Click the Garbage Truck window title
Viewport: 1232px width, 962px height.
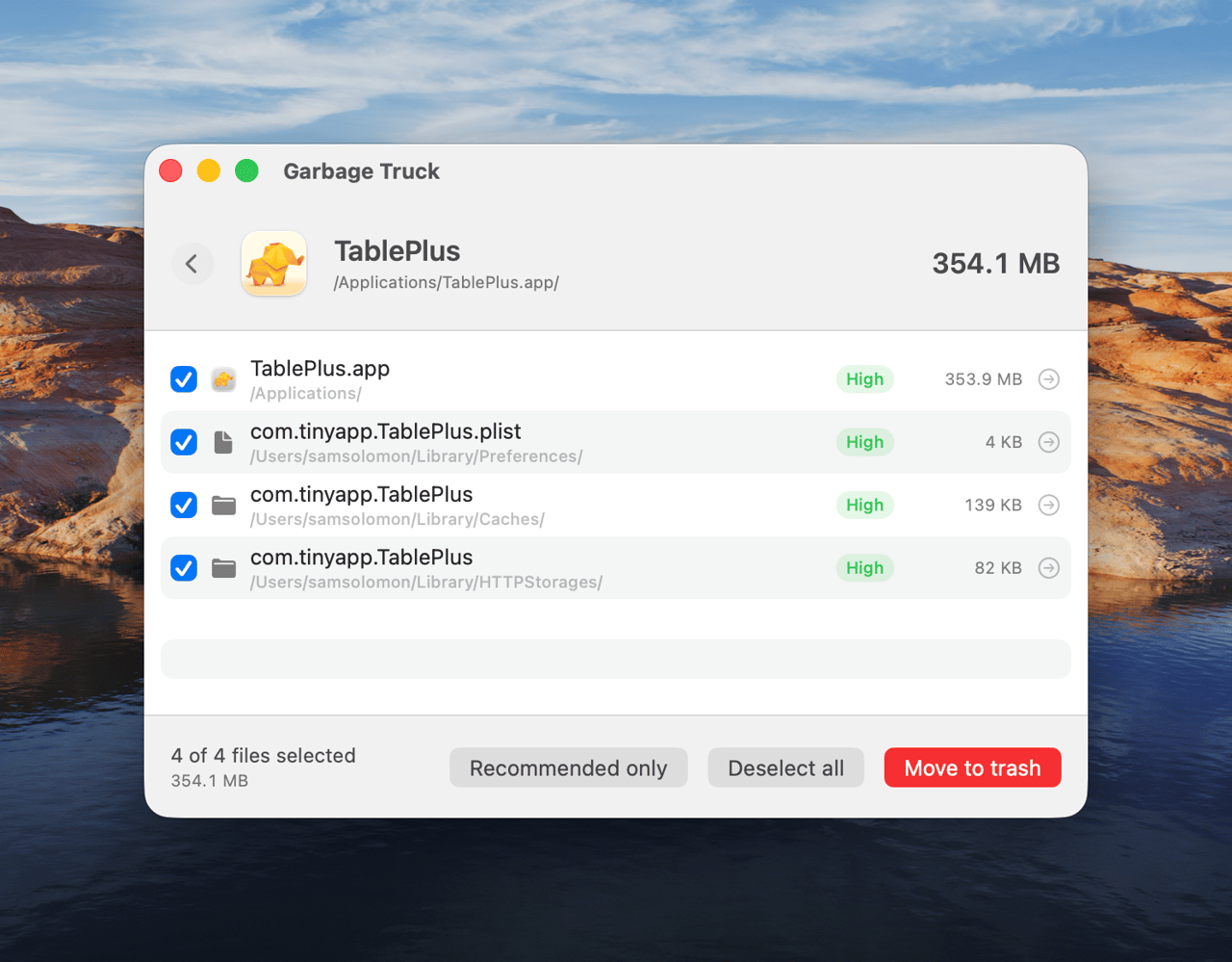point(361,171)
